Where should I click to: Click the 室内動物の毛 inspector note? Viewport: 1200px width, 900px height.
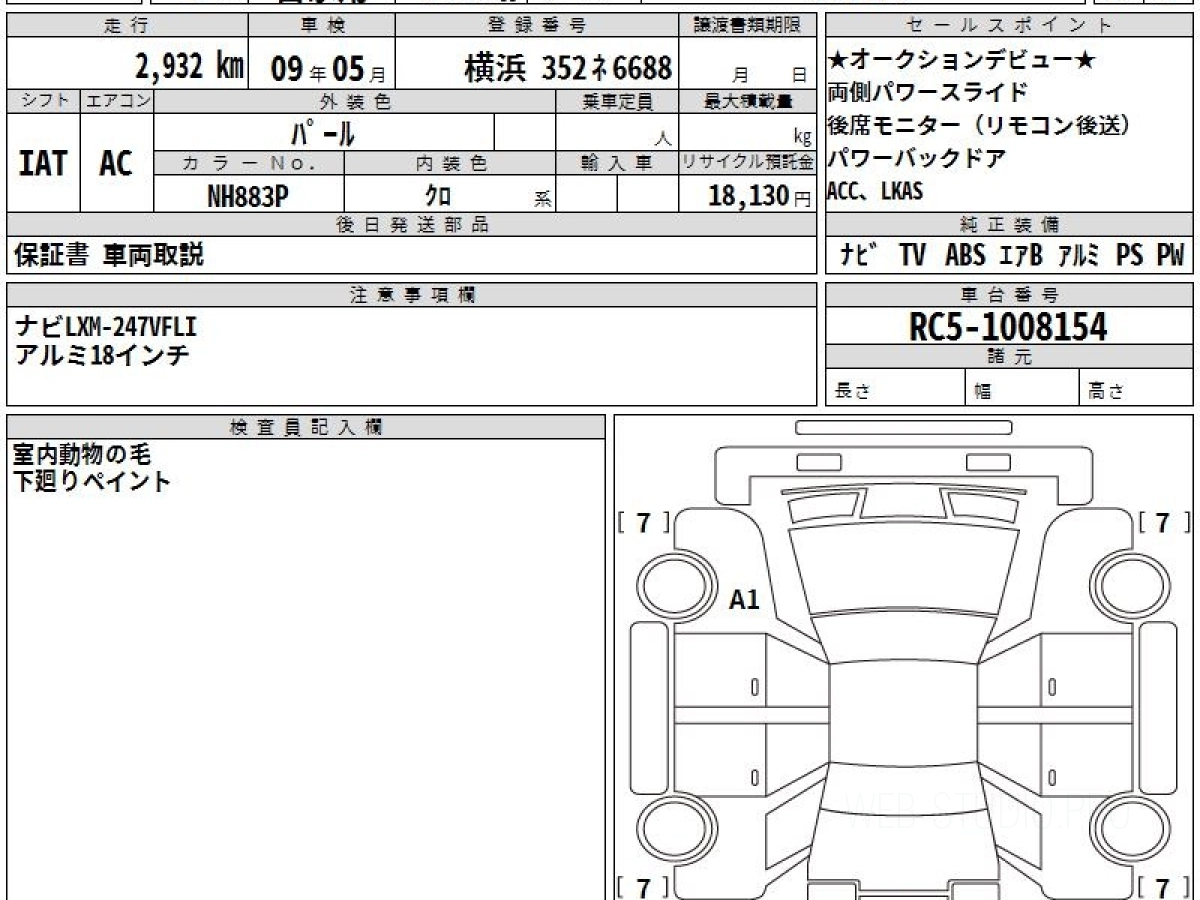click(82, 455)
